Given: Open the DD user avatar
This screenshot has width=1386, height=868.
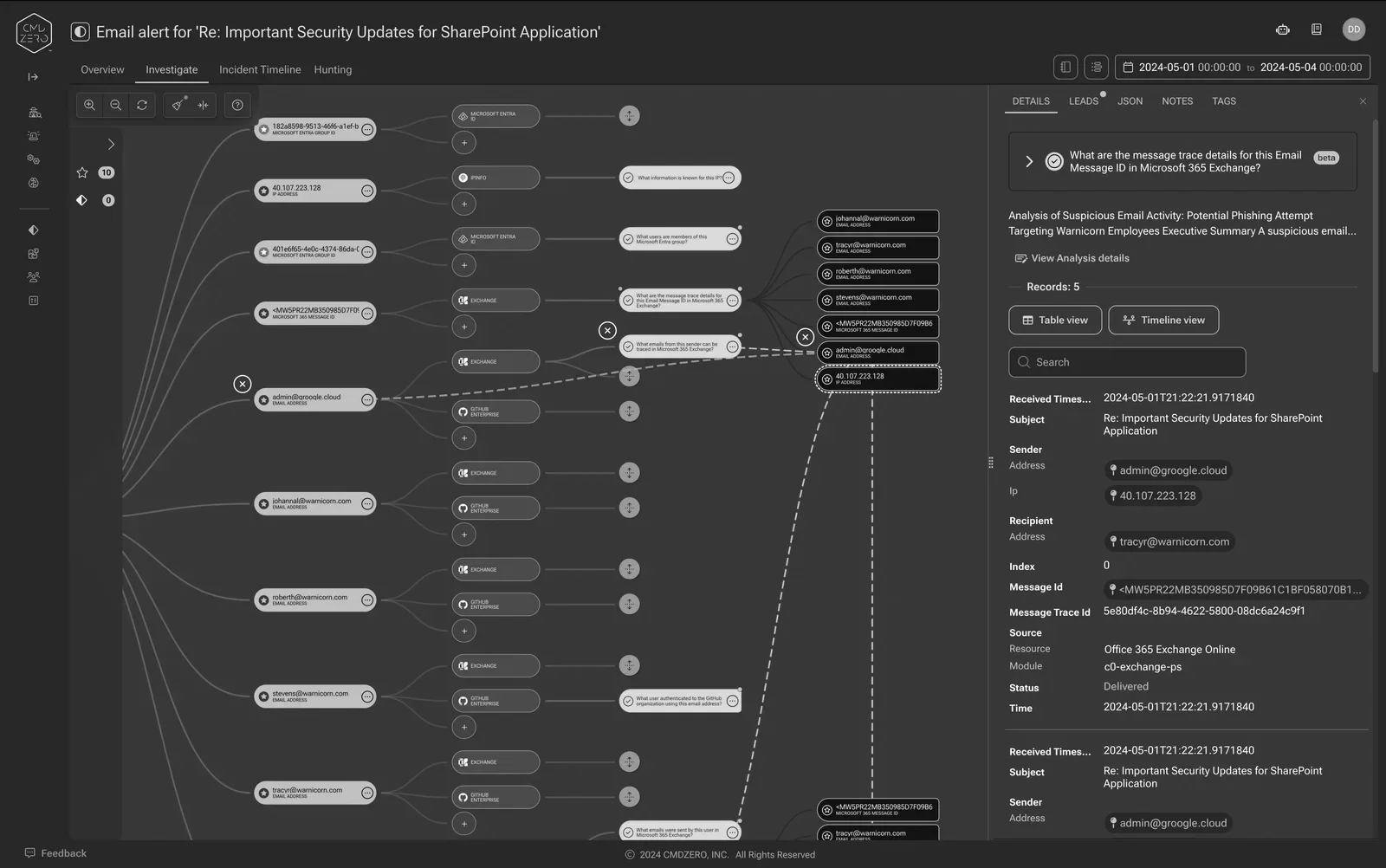Looking at the screenshot, I should point(1354,29).
